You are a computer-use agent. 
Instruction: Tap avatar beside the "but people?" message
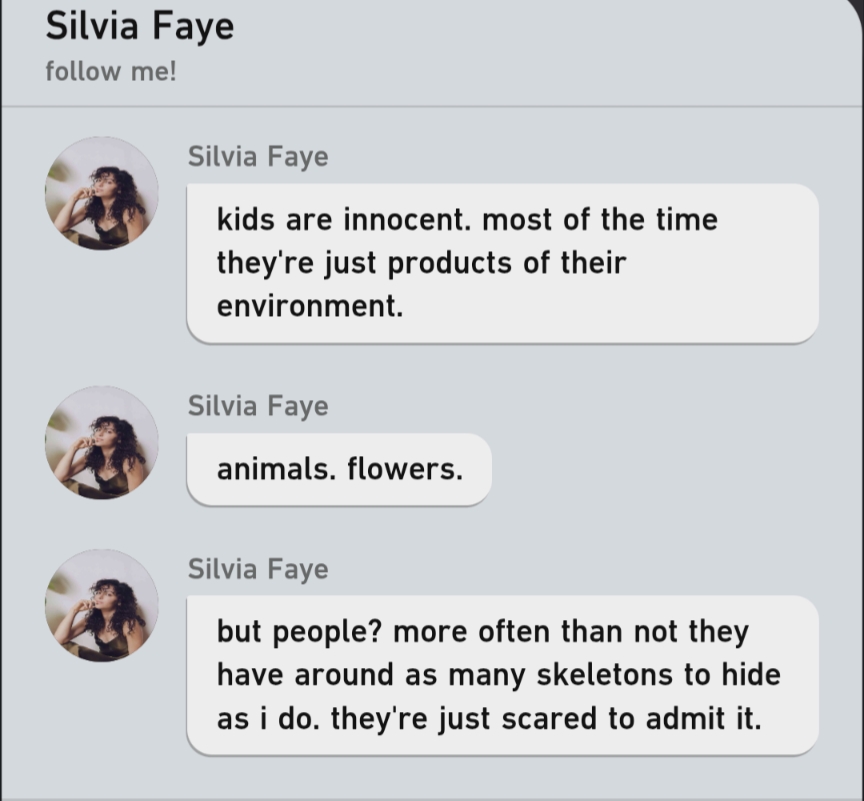click(x=101, y=605)
